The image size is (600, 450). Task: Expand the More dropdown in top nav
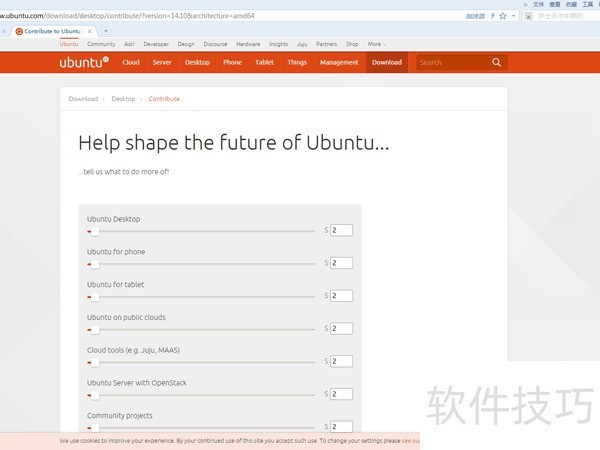(x=377, y=44)
